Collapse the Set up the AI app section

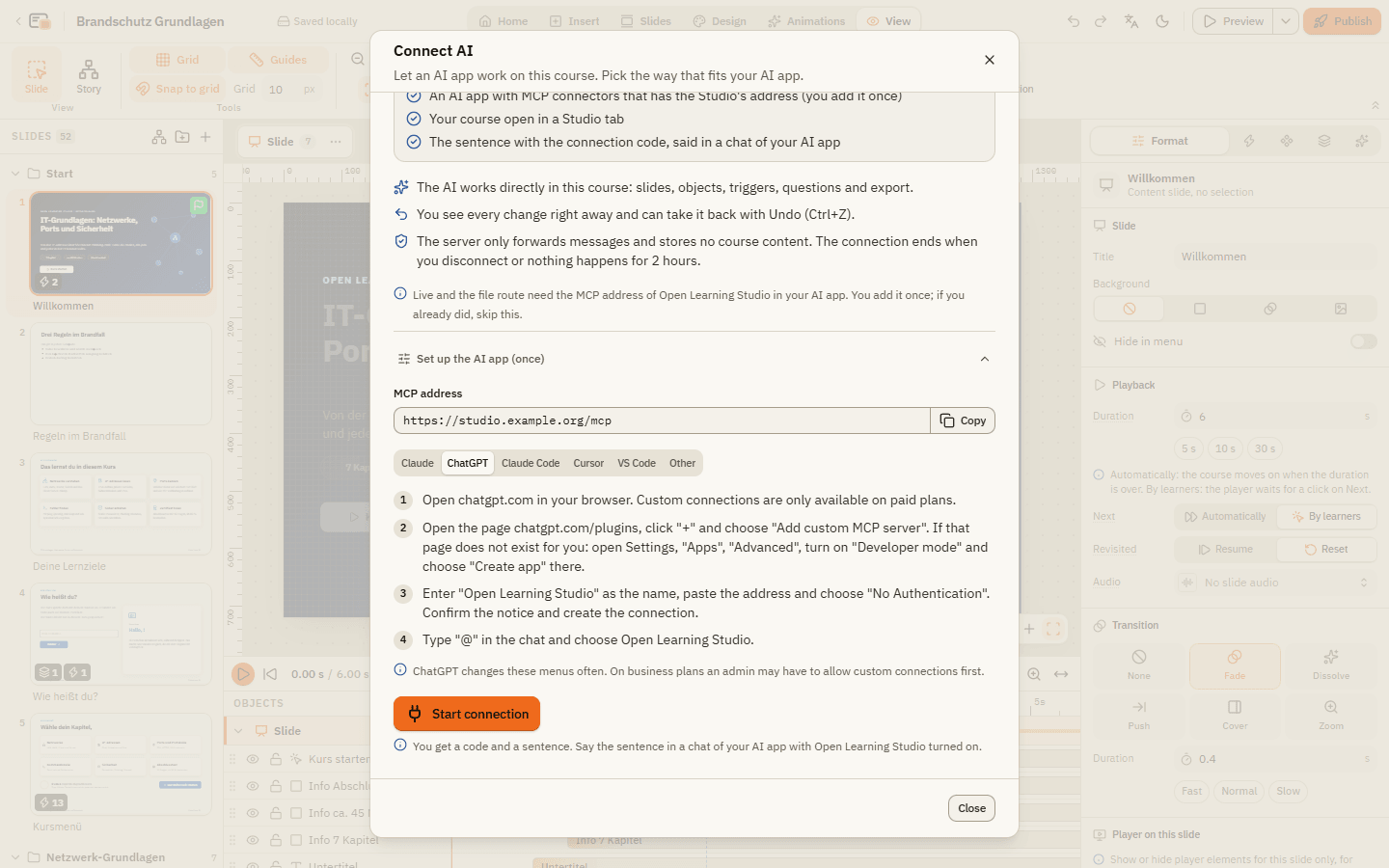694,359
